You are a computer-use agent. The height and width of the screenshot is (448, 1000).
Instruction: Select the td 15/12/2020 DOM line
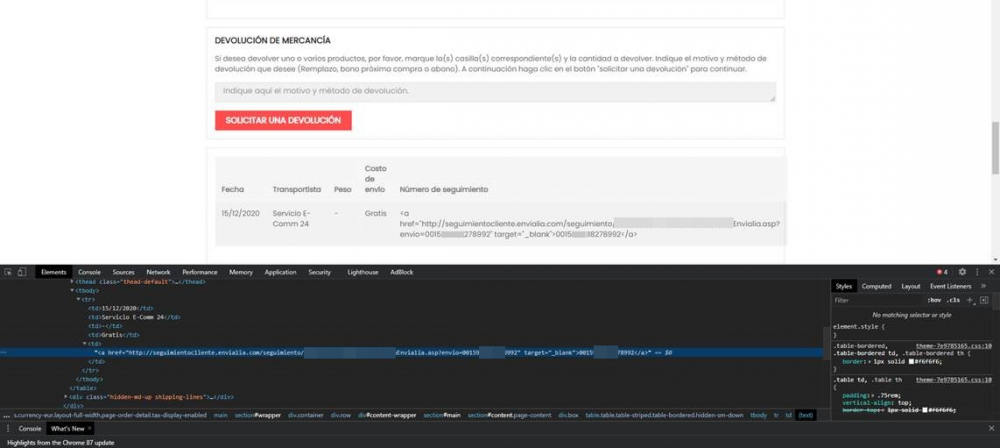click(121, 308)
